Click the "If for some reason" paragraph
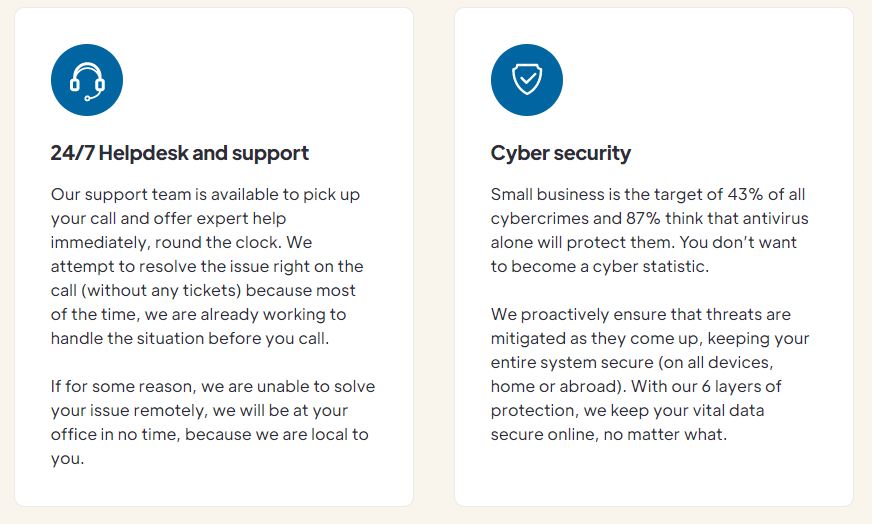 pos(212,422)
